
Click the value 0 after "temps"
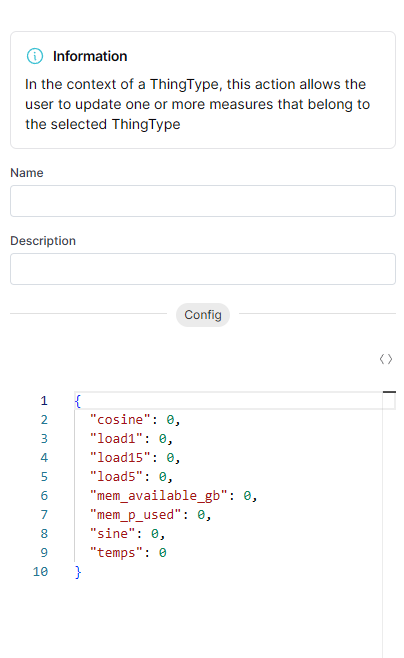coord(162,553)
